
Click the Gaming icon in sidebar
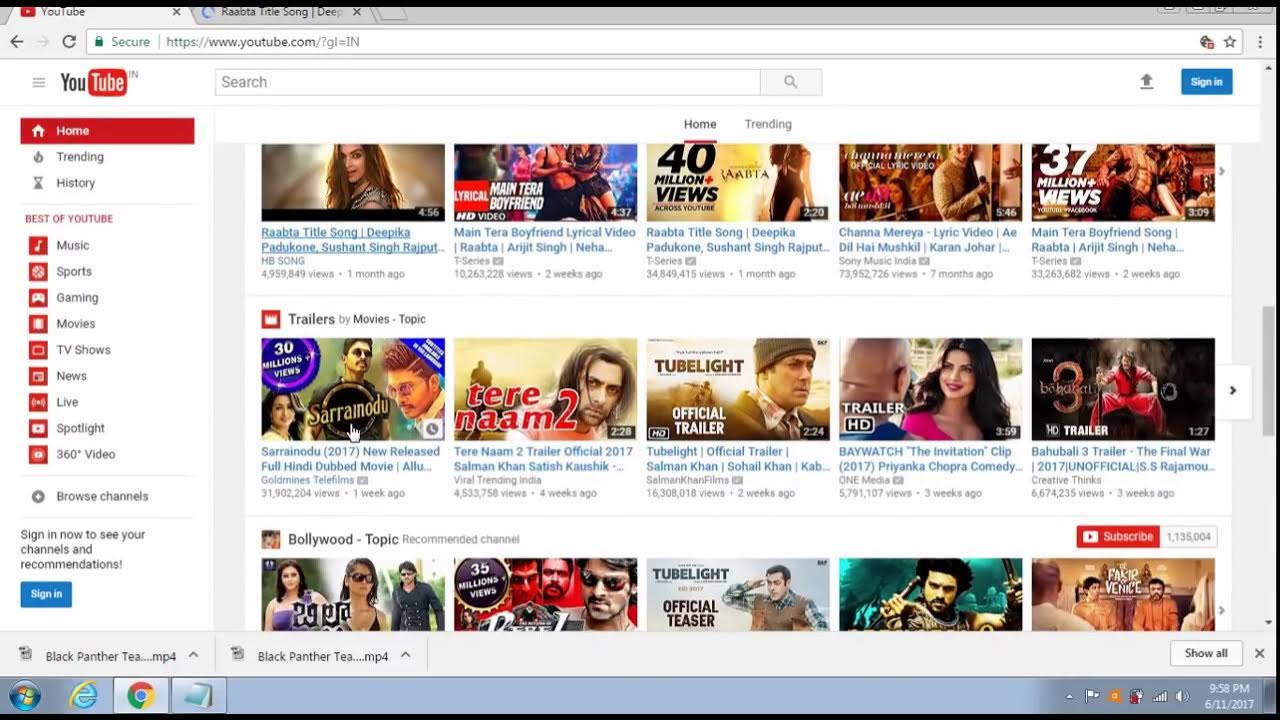(38, 297)
